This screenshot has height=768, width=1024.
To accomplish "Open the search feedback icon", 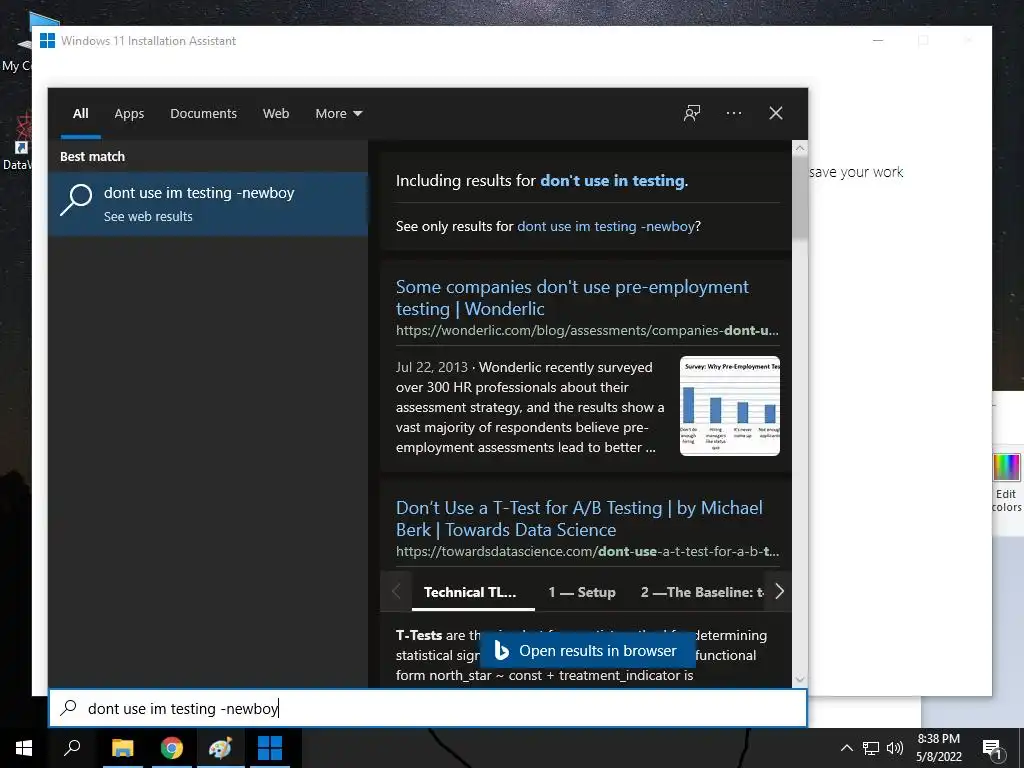I will 692,113.
